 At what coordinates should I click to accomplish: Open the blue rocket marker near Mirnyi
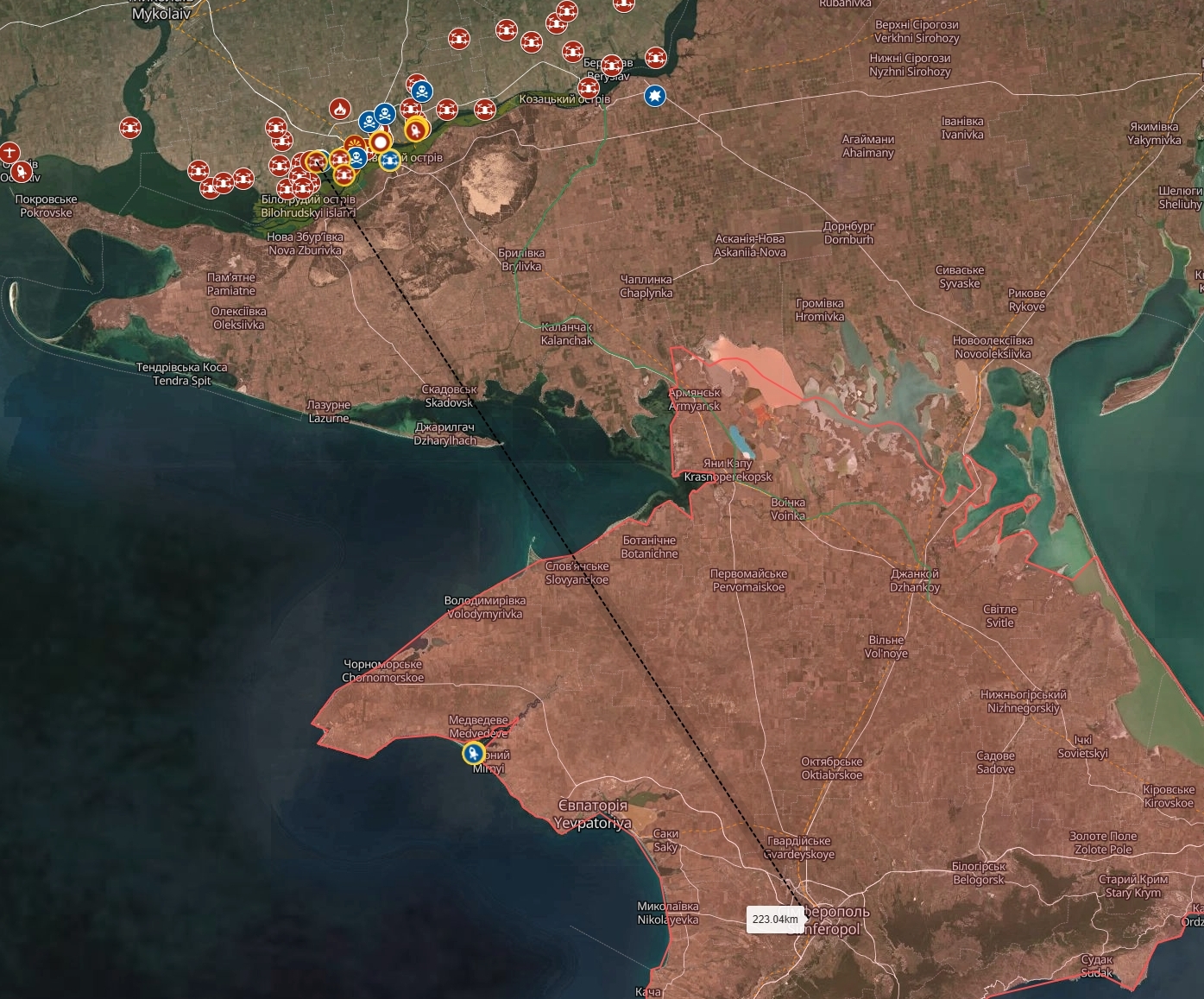(474, 753)
